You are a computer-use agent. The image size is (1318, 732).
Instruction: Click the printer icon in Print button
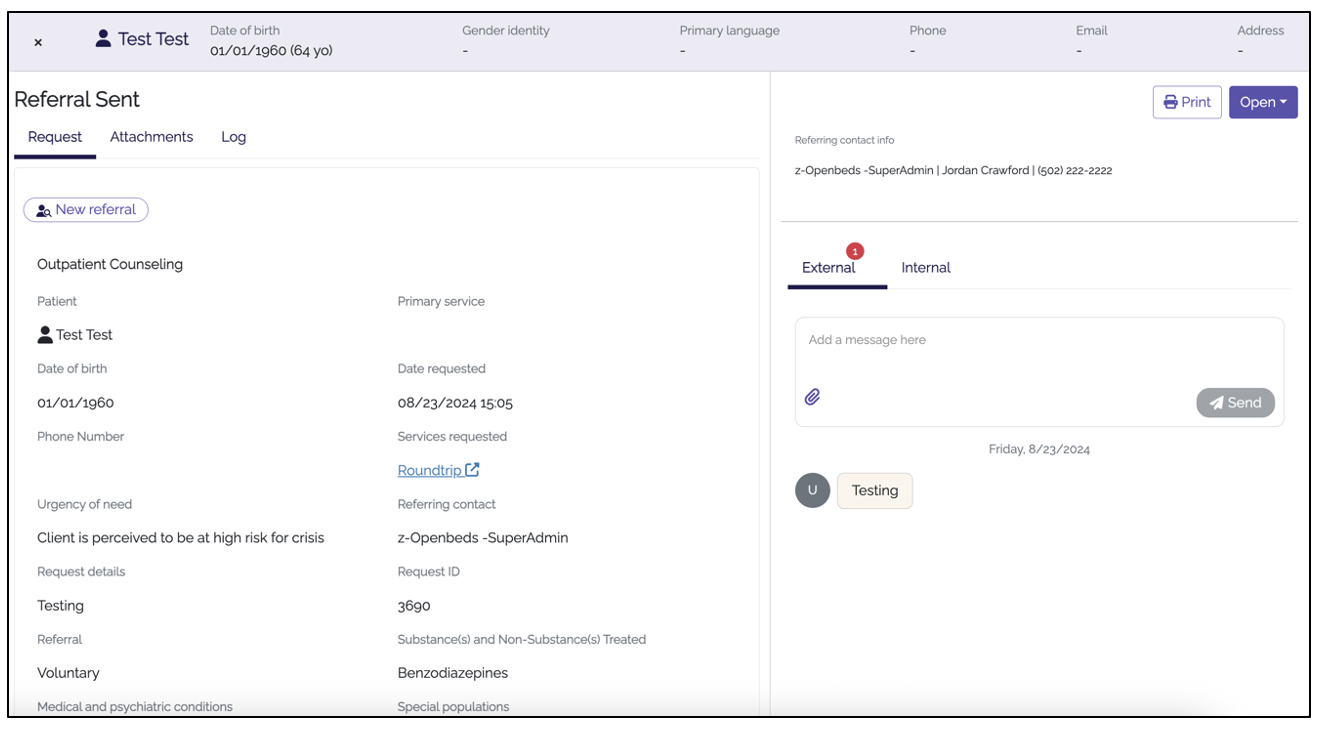[1170, 102]
